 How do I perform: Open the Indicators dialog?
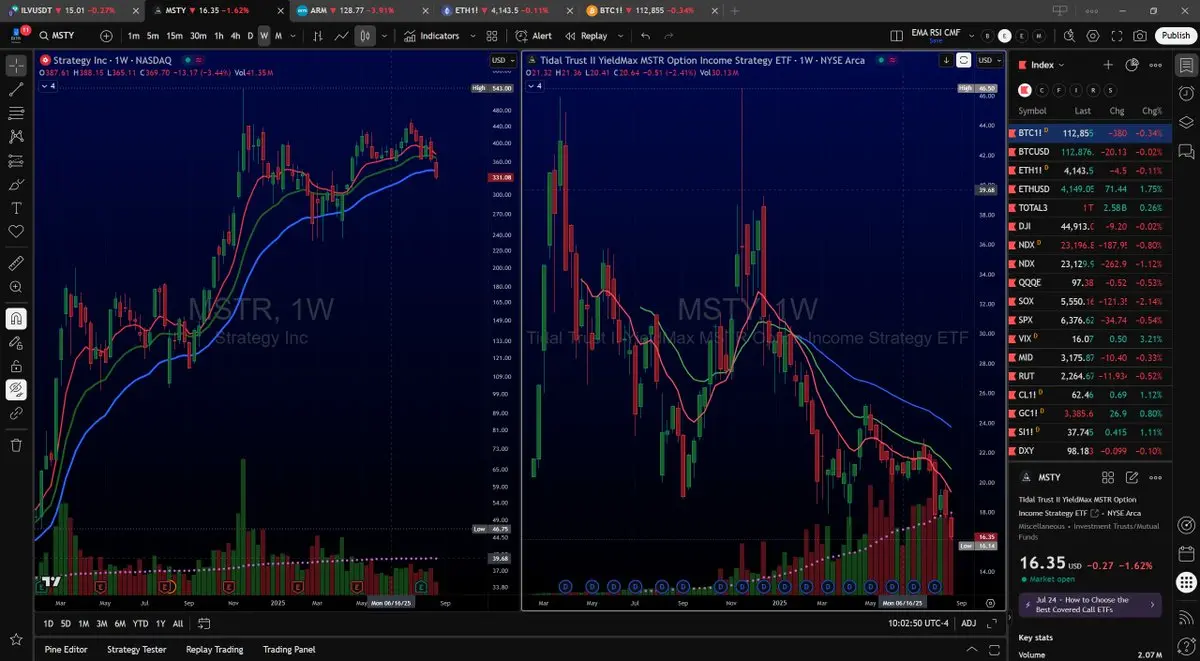[432, 35]
